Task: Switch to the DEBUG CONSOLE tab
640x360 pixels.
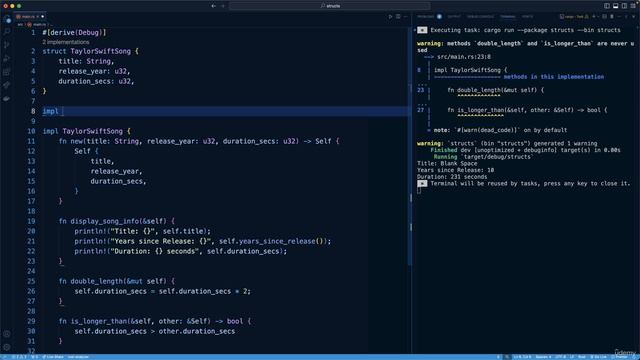Action: click(x=480, y=17)
